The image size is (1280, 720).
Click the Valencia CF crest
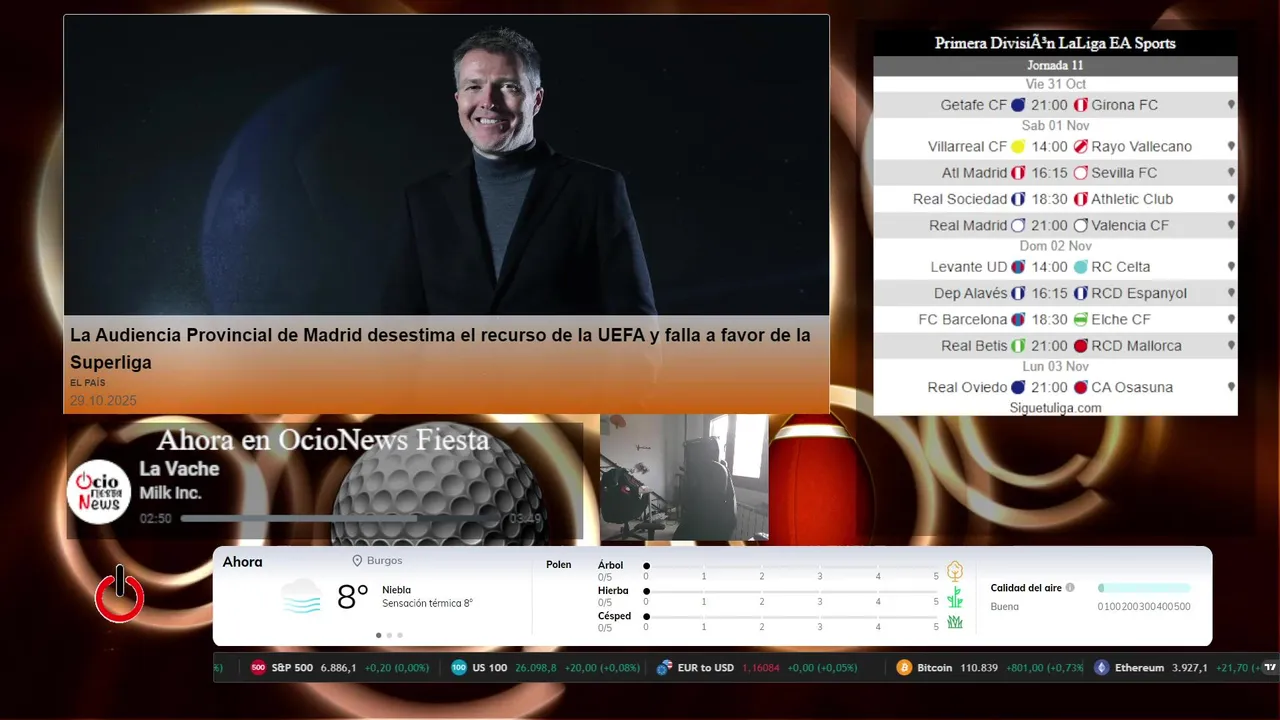click(x=1080, y=225)
